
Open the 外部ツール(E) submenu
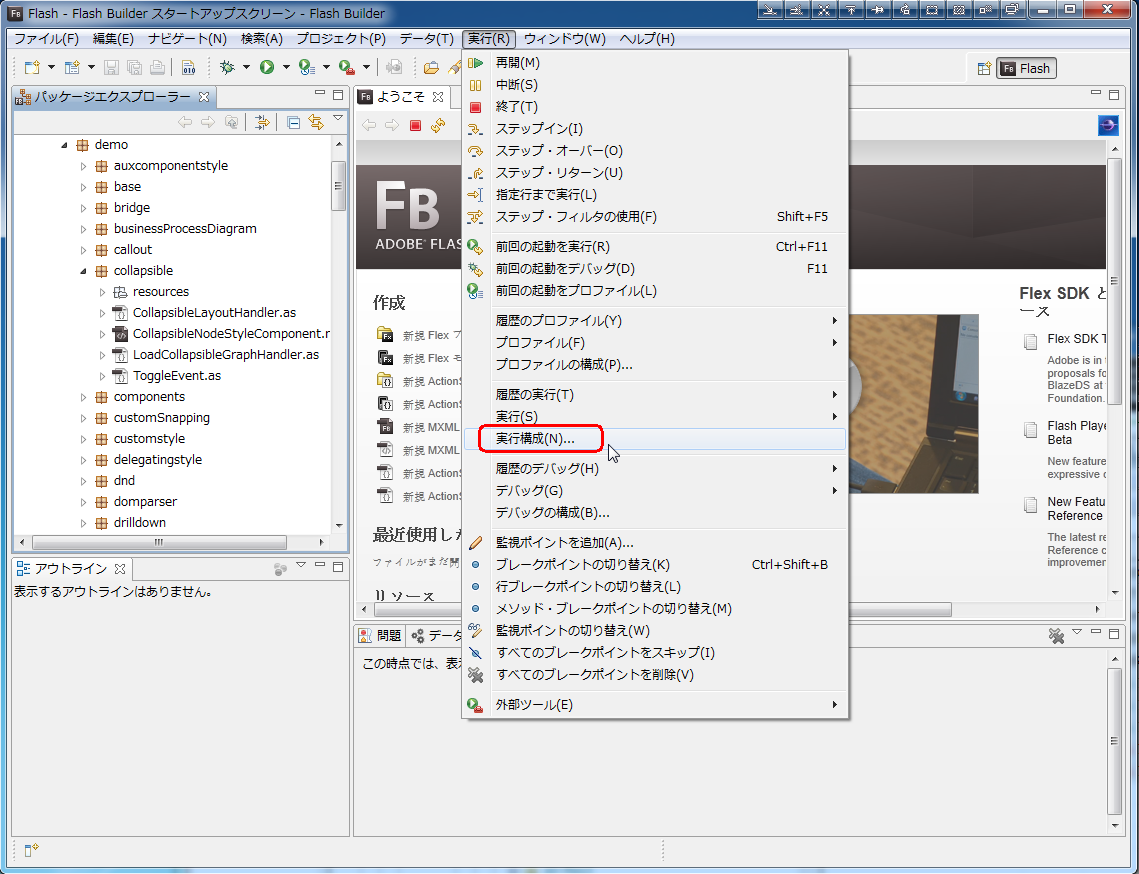pos(654,705)
